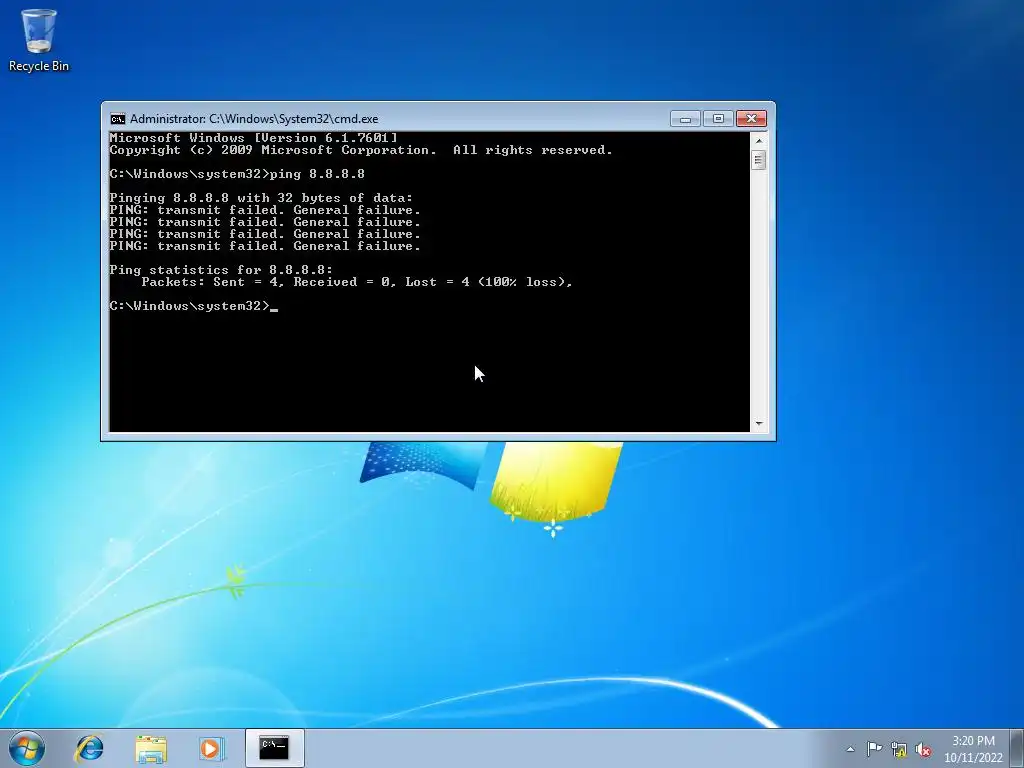
Task: Maximize the cmd.exe window
Action: 718,119
